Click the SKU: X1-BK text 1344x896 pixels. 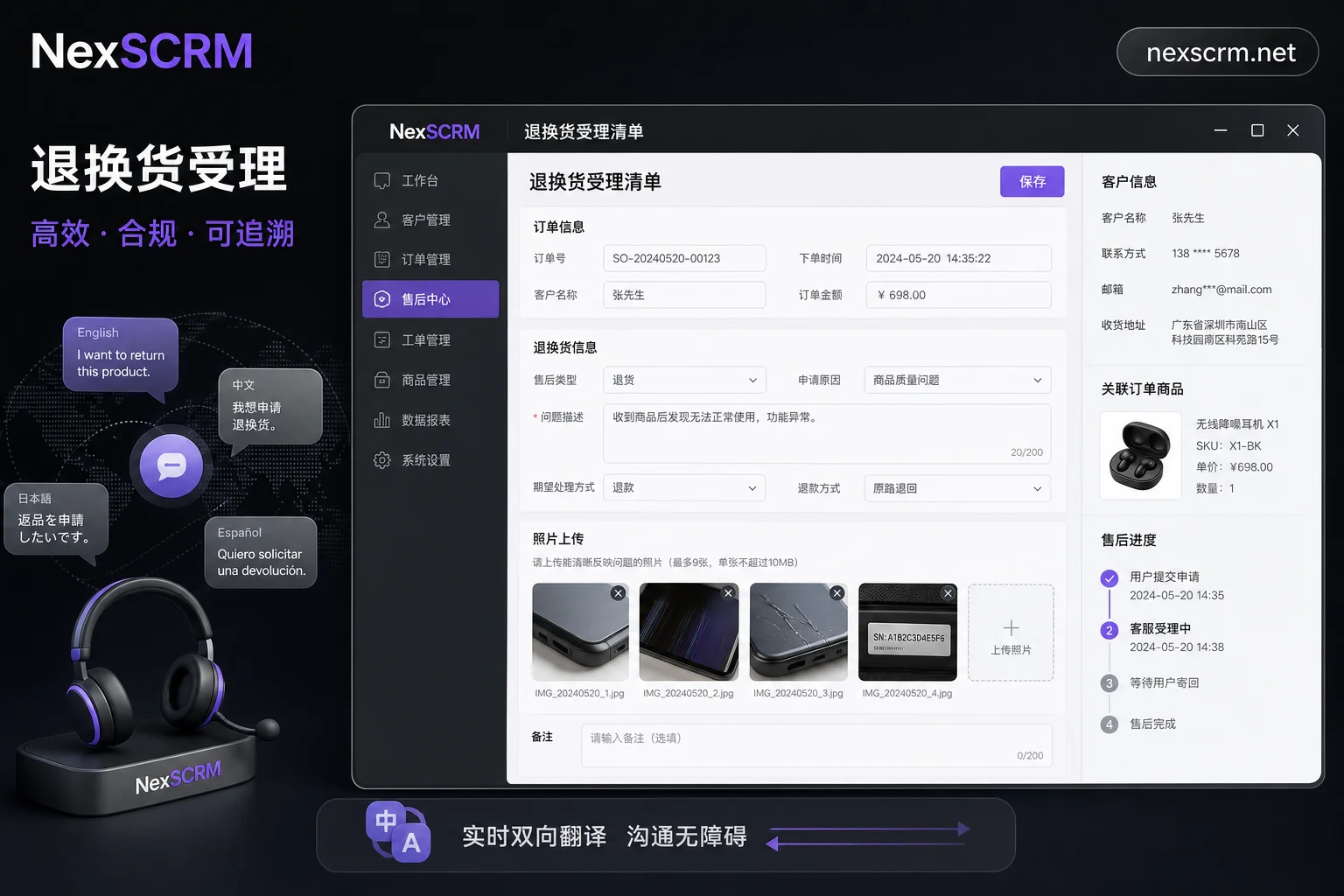pos(1228,446)
